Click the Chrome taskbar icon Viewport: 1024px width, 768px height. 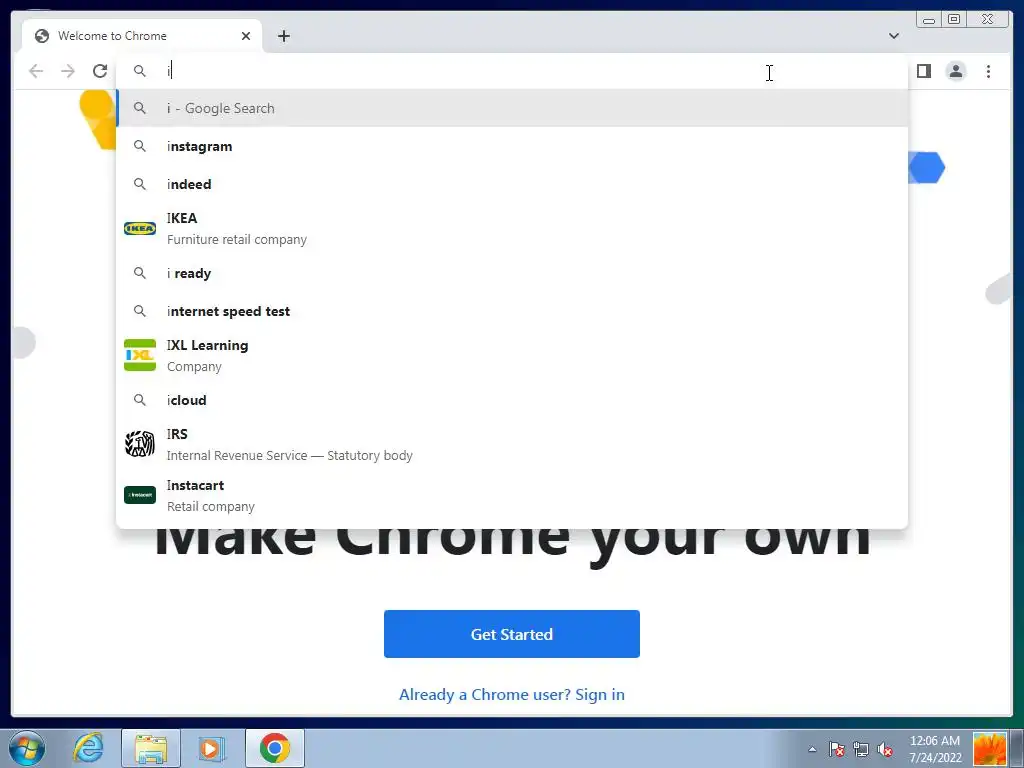(275, 748)
